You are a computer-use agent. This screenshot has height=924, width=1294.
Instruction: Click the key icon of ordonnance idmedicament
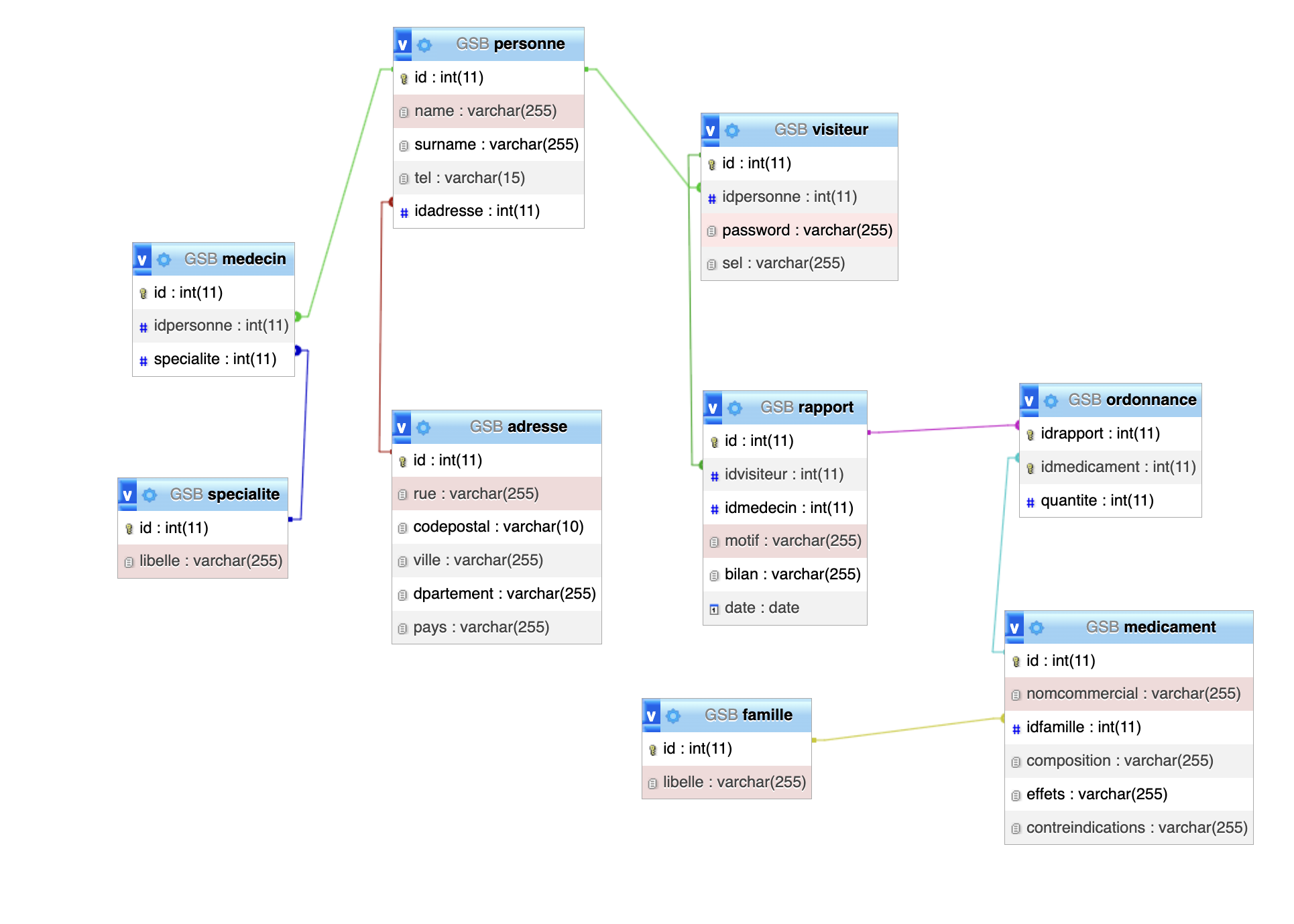1030,468
